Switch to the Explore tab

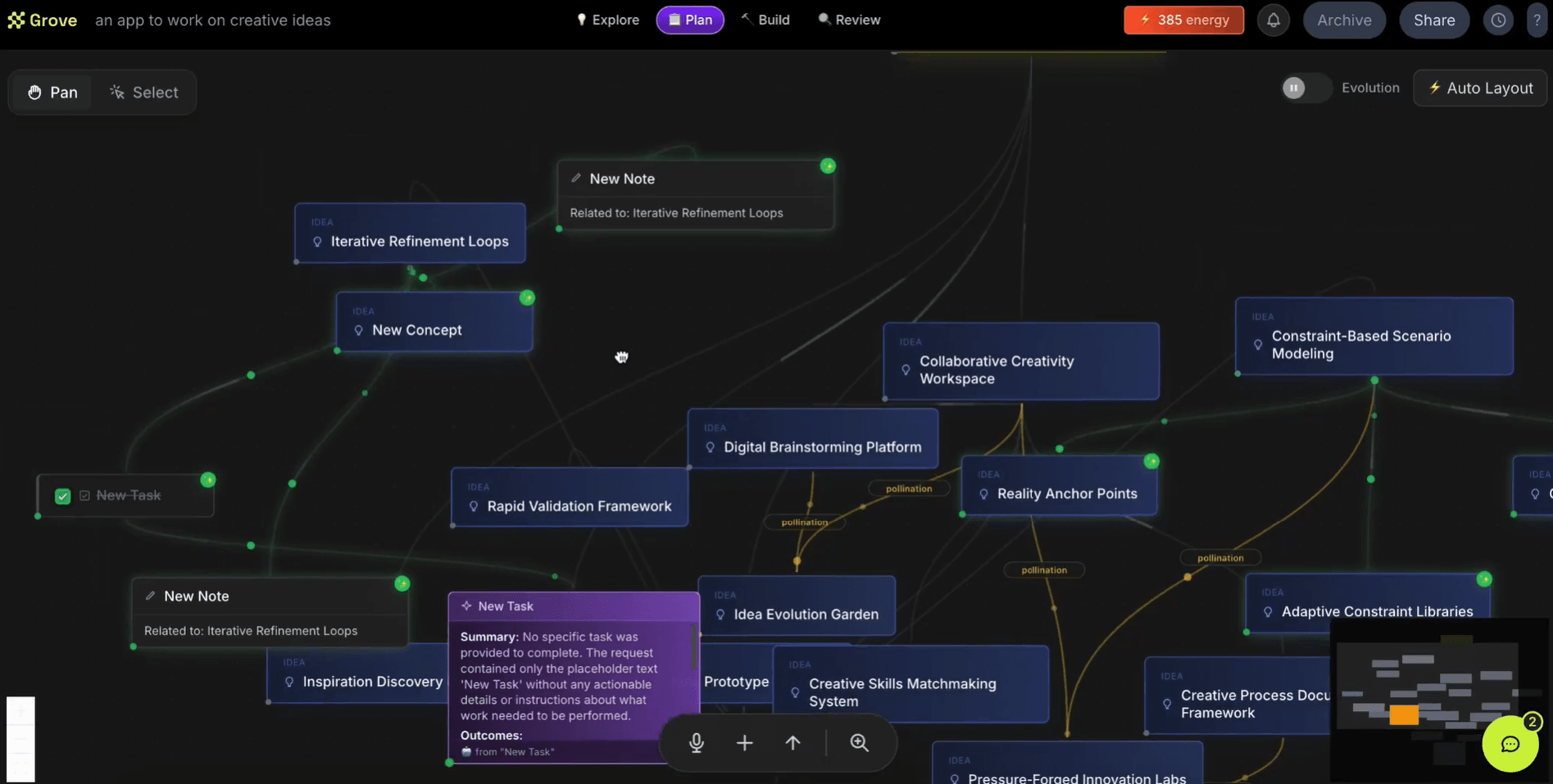607,20
